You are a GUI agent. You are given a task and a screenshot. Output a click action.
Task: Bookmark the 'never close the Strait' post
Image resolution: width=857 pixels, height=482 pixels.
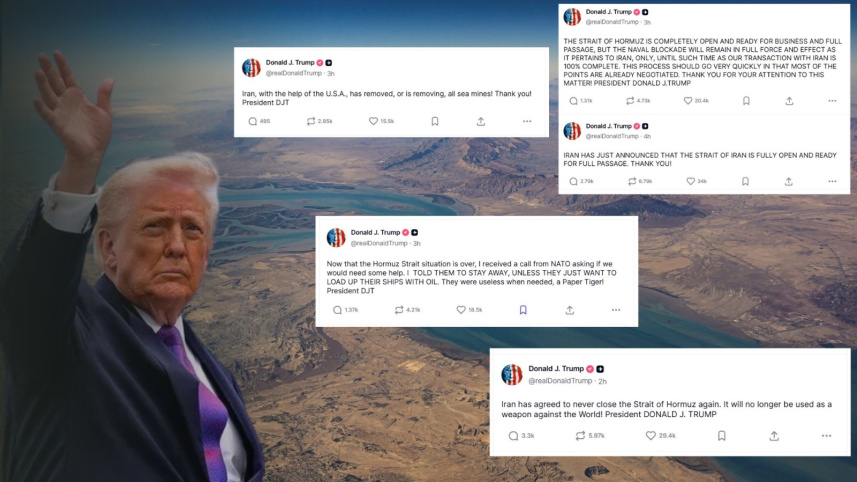[721, 436]
